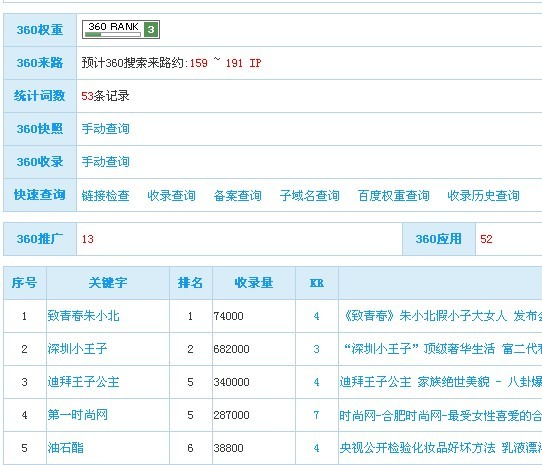Viewport: 542px width, 465px height.
Task: Click keyword 深圳小王子
Action: coord(77,348)
